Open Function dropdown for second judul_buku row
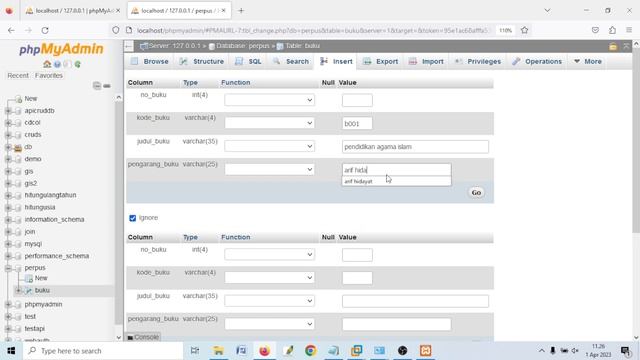Viewport: 640px width, 360px height. coord(269,301)
